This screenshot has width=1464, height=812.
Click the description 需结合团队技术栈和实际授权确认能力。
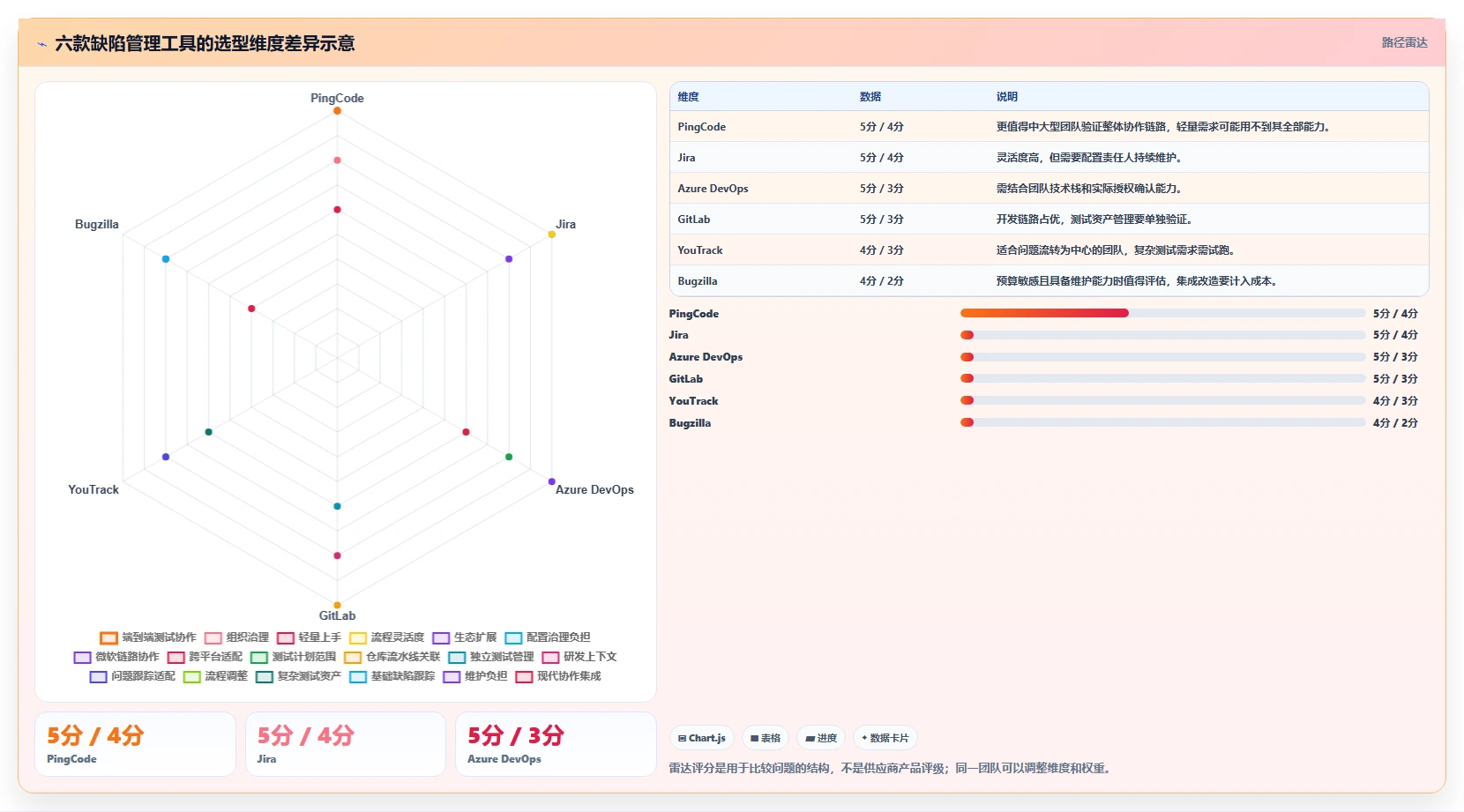(1089, 189)
